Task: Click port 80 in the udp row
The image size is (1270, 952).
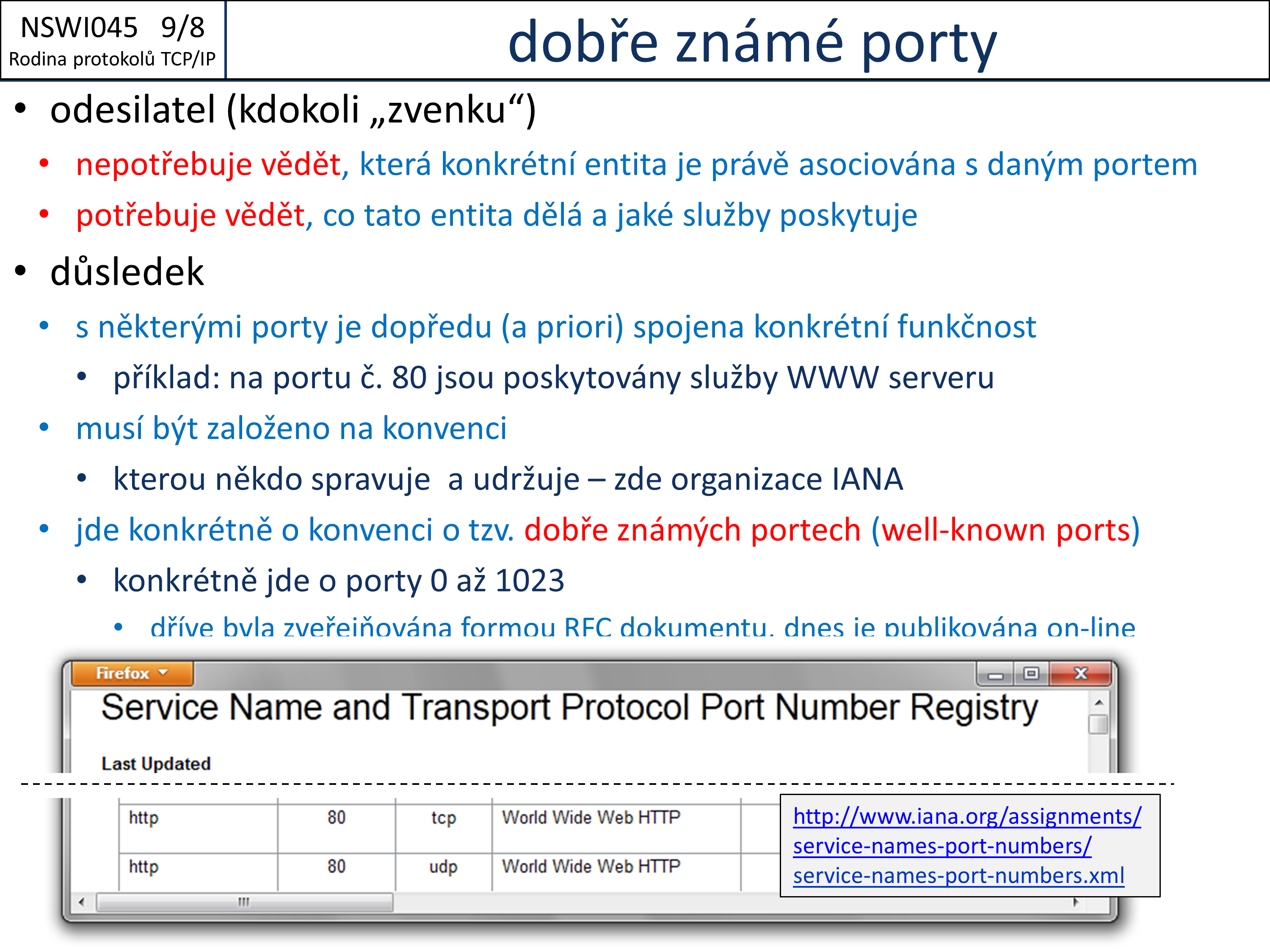Action: click(x=337, y=872)
